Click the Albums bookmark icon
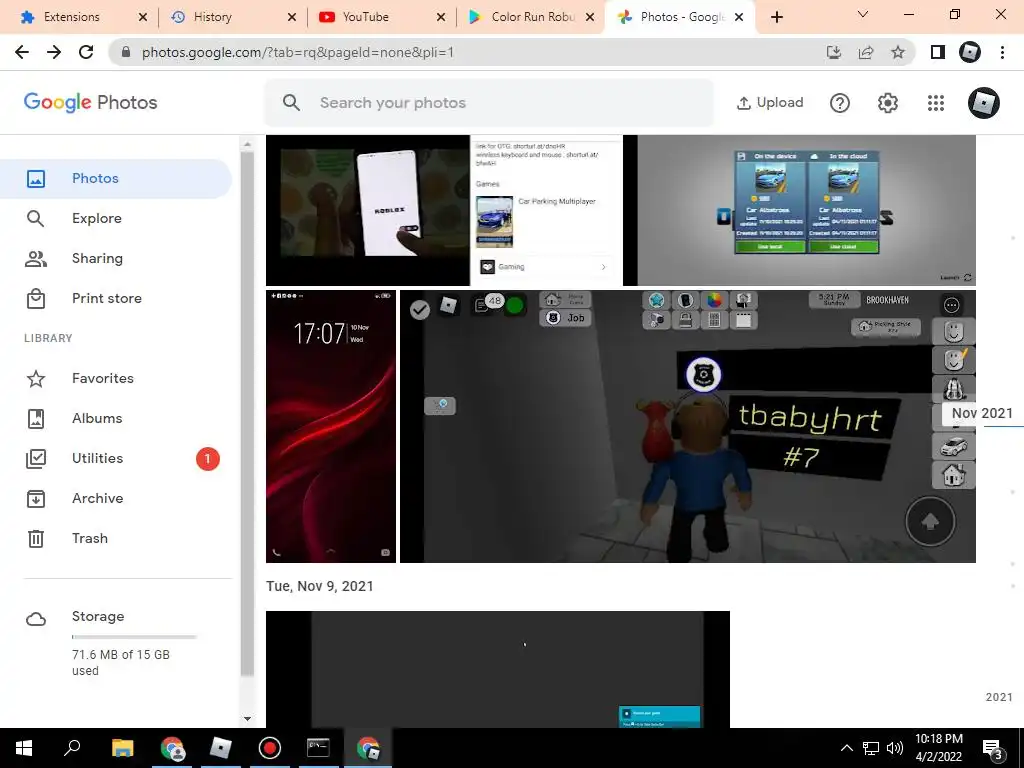Screen dimensions: 1024x768 tap(36, 419)
